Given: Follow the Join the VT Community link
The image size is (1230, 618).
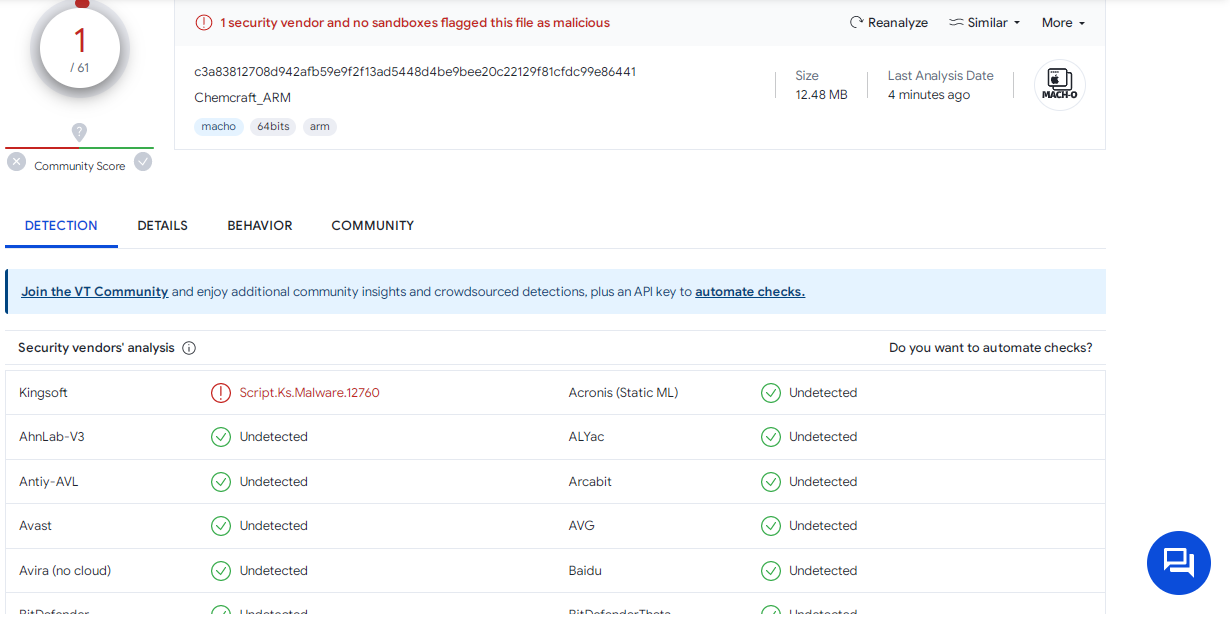Looking at the screenshot, I should (x=94, y=292).
